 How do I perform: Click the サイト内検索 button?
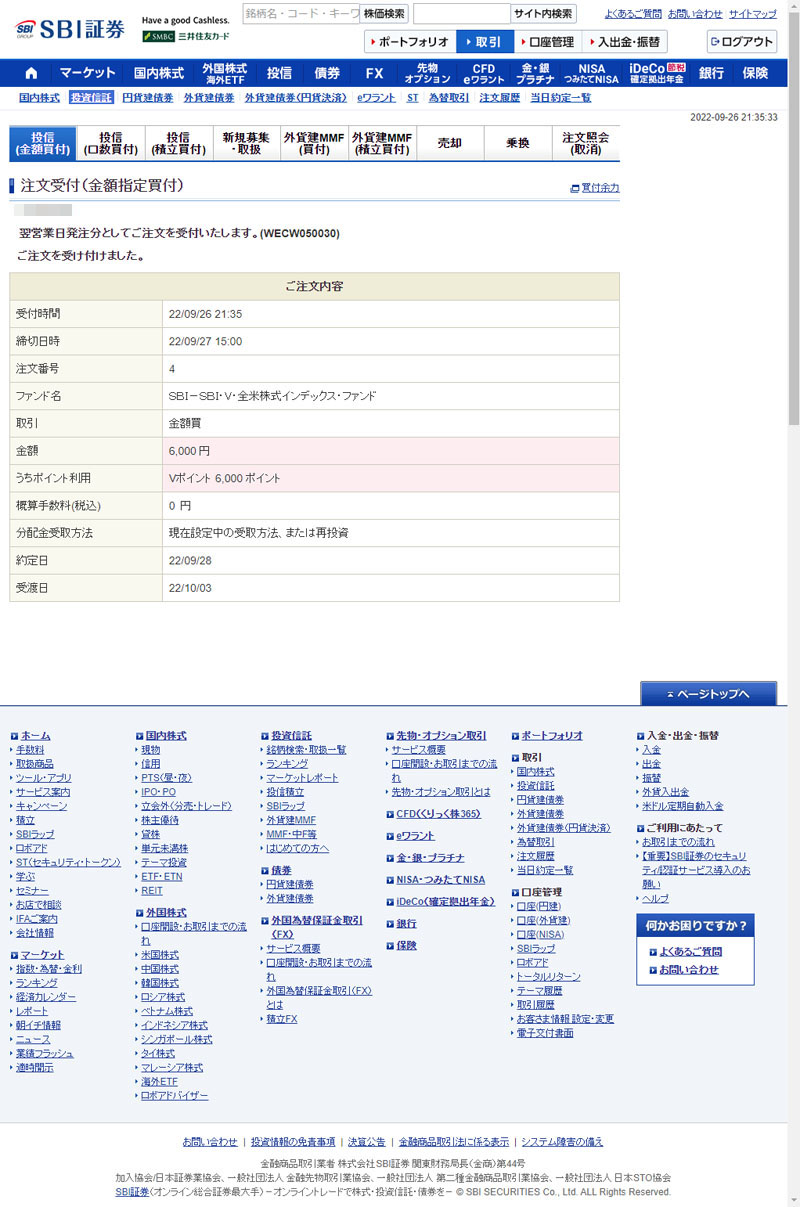[x=543, y=14]
